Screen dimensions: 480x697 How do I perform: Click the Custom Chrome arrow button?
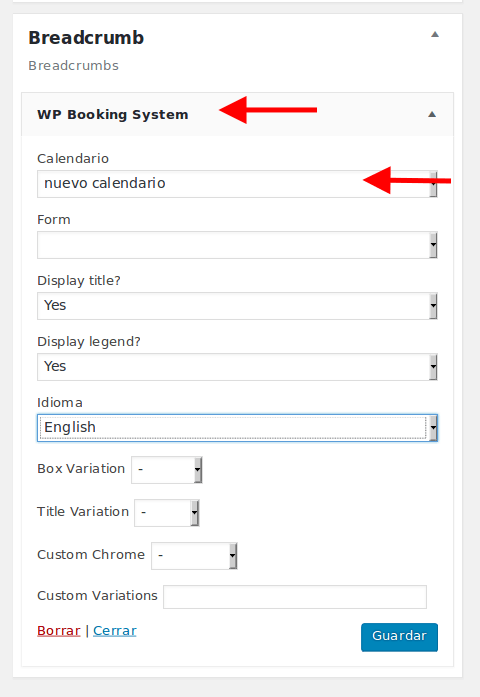[233, 556]
